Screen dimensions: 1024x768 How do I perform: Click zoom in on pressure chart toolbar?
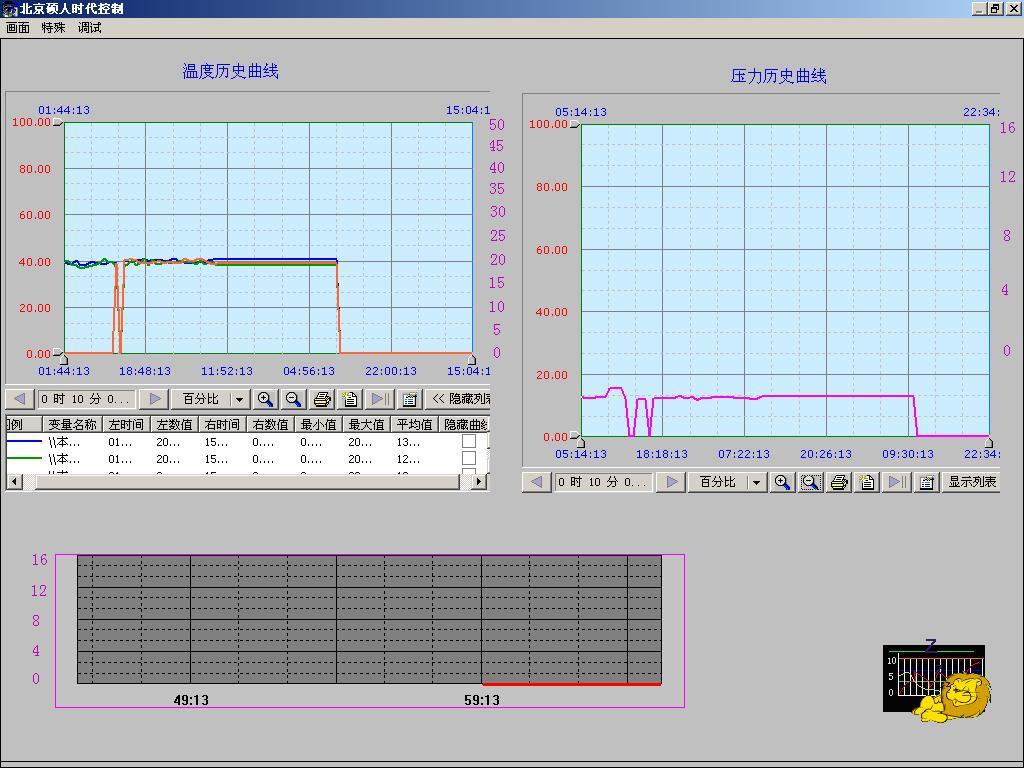click(x=782, y=482)
